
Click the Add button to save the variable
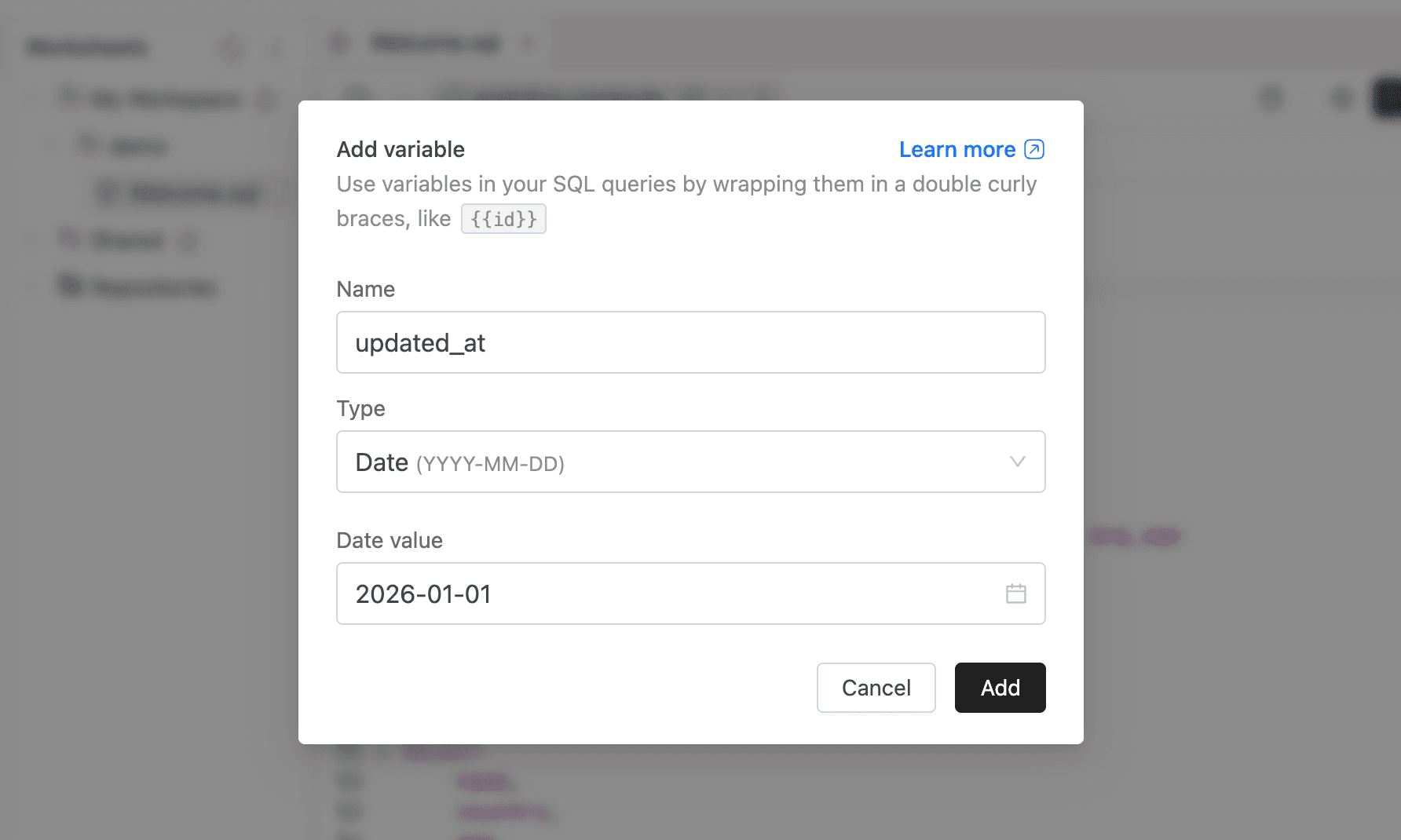pos(999,688)
